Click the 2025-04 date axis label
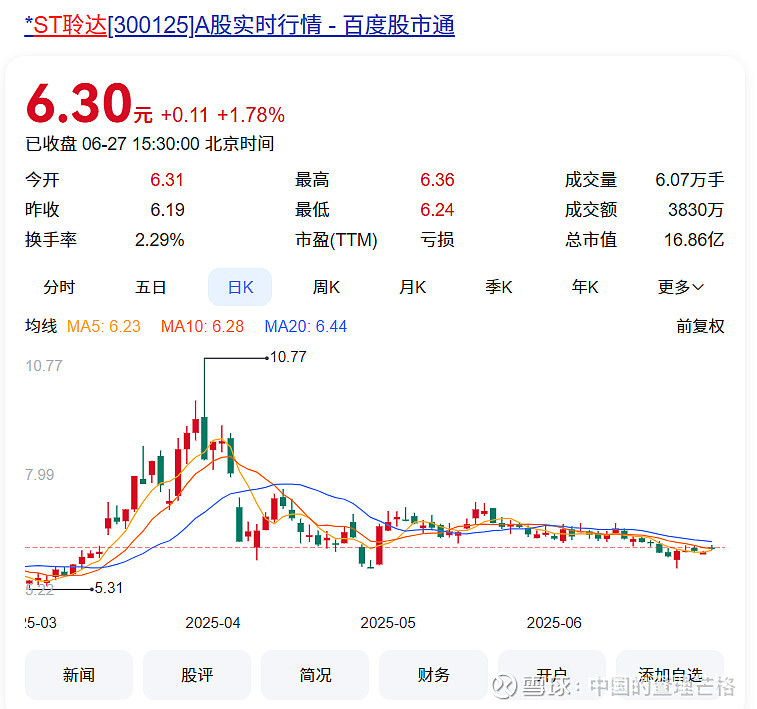The width and height of the screenshot is (757, 709). coord(213,623)
